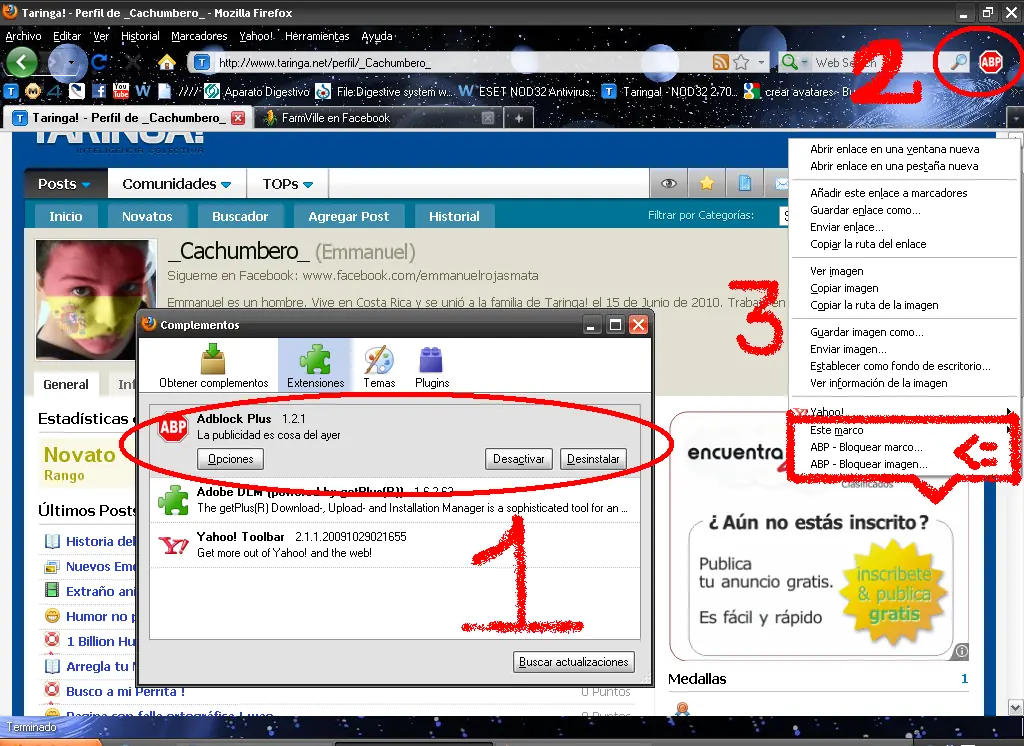Open the Filtrar por Categorías combo box
This screenshot has width=1024, height=746.
[784, 216]
